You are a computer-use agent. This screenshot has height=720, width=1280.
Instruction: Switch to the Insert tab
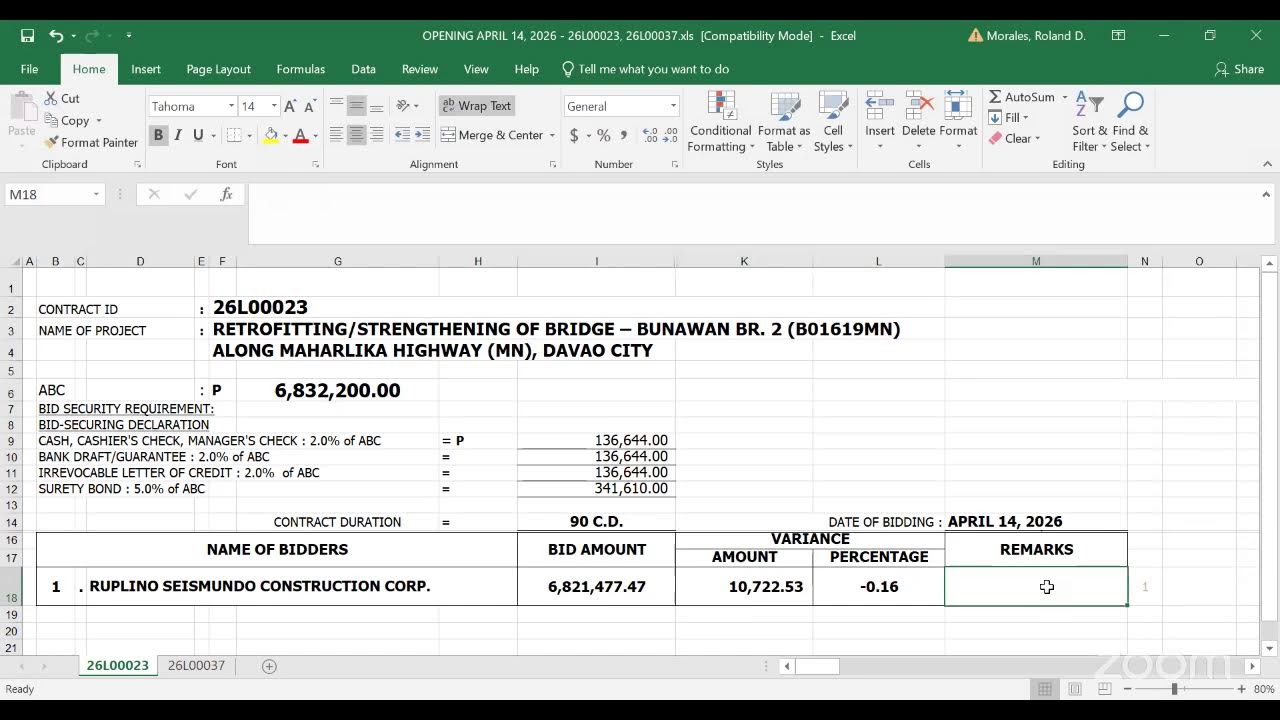tap(146, 69)
